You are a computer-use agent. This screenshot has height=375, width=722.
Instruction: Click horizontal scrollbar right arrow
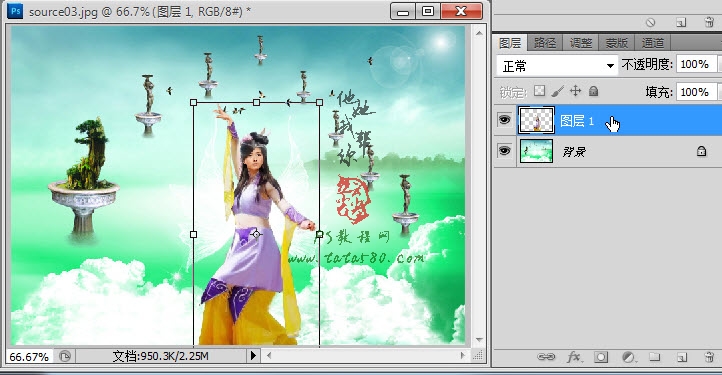click(x=463, y=356)
